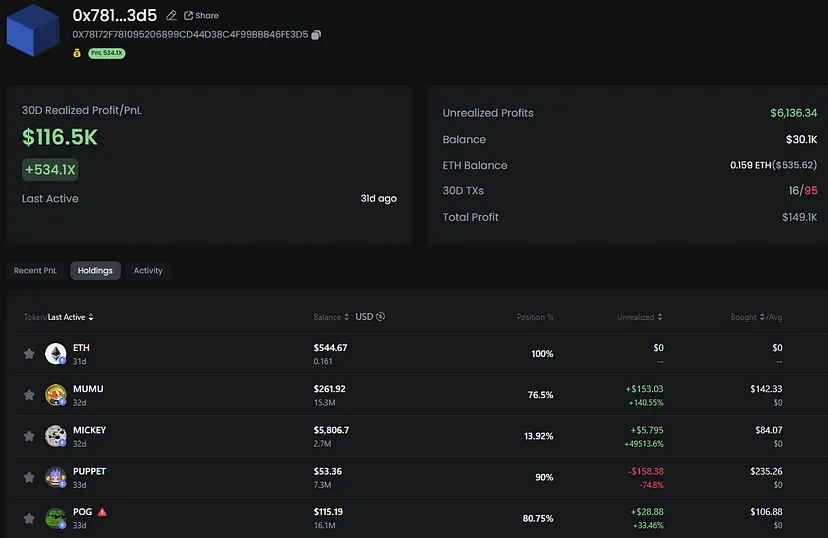The height and width of the screenshot is (538, 828).
Task: Switch to the Recent PnL tab
Action: (x=36, y=270)
